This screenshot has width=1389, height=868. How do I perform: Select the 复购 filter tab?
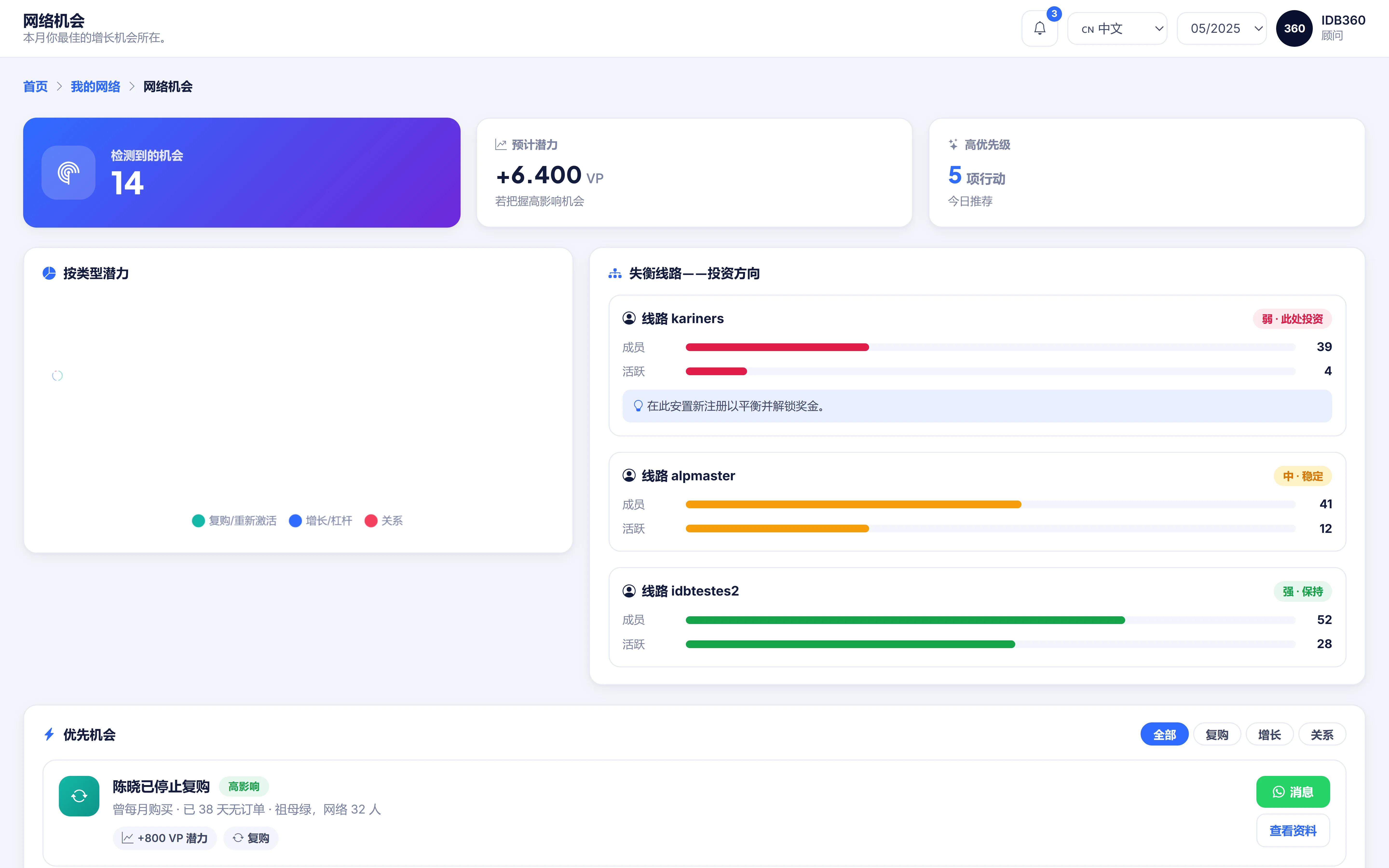tap(1217, 735)
